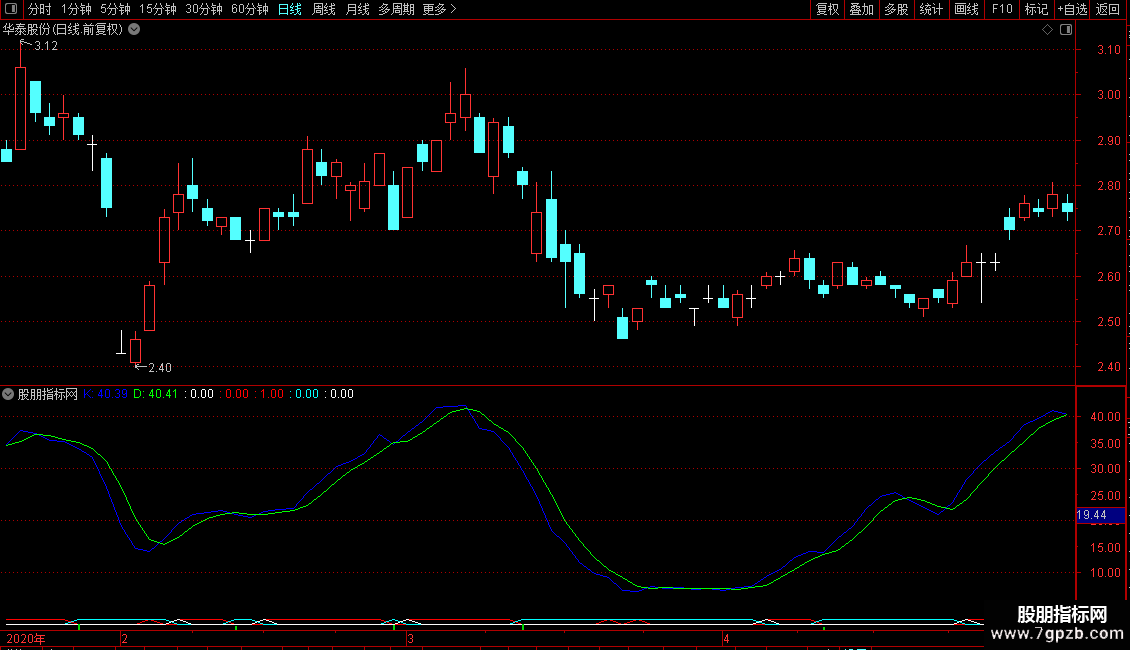Open the F10 company info
The image size is (1130, 650).
coord(1002,9)
